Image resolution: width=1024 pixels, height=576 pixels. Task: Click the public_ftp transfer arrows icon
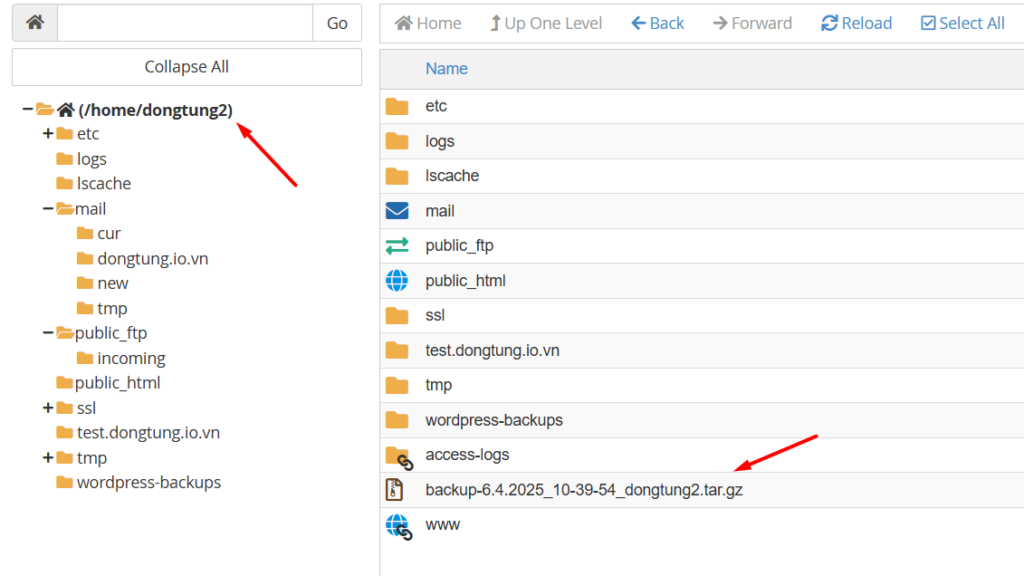[397, 246]
